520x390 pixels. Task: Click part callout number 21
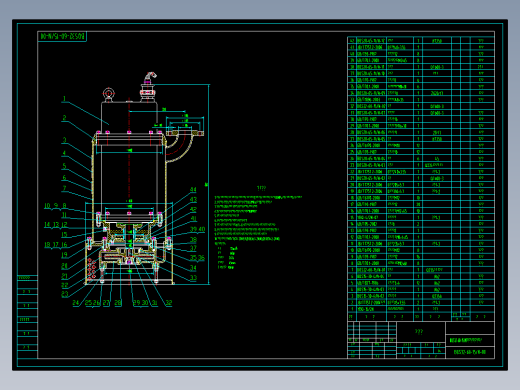64,276
